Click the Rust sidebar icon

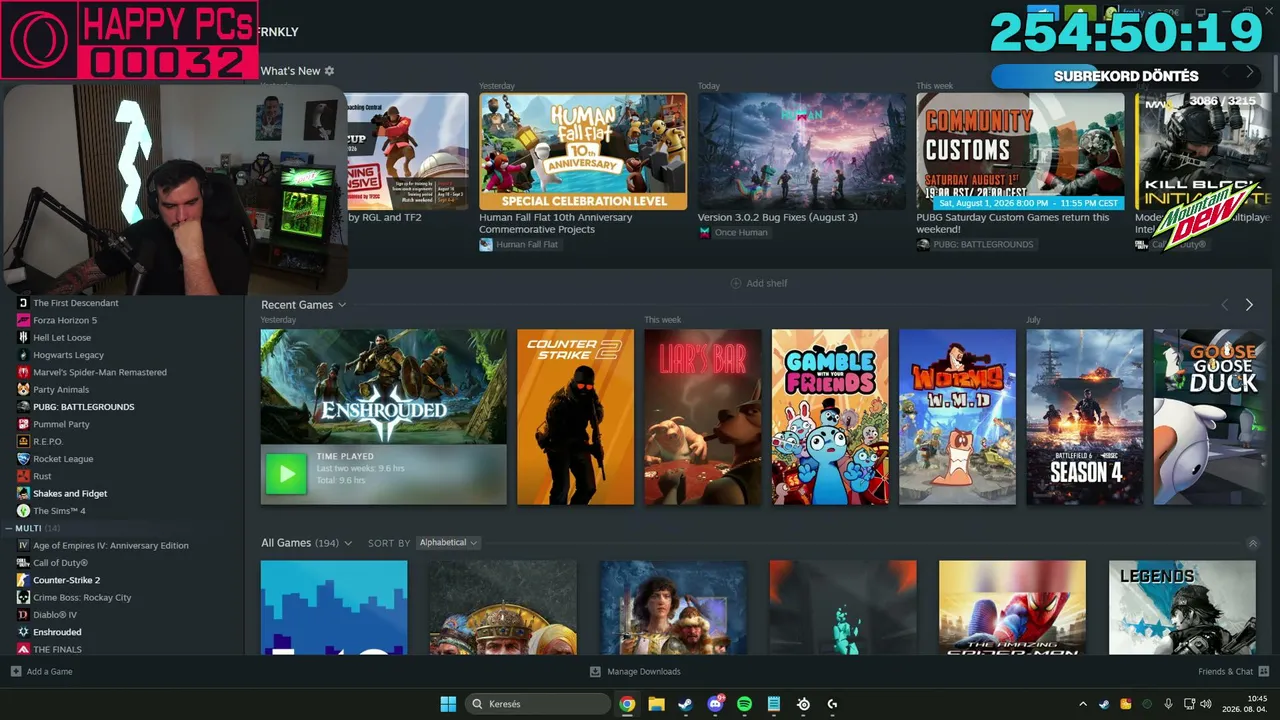click(24, 476)
